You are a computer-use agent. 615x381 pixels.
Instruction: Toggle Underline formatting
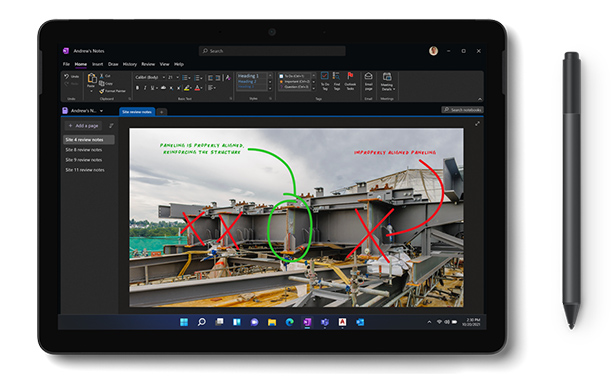(x=153, y=88)
